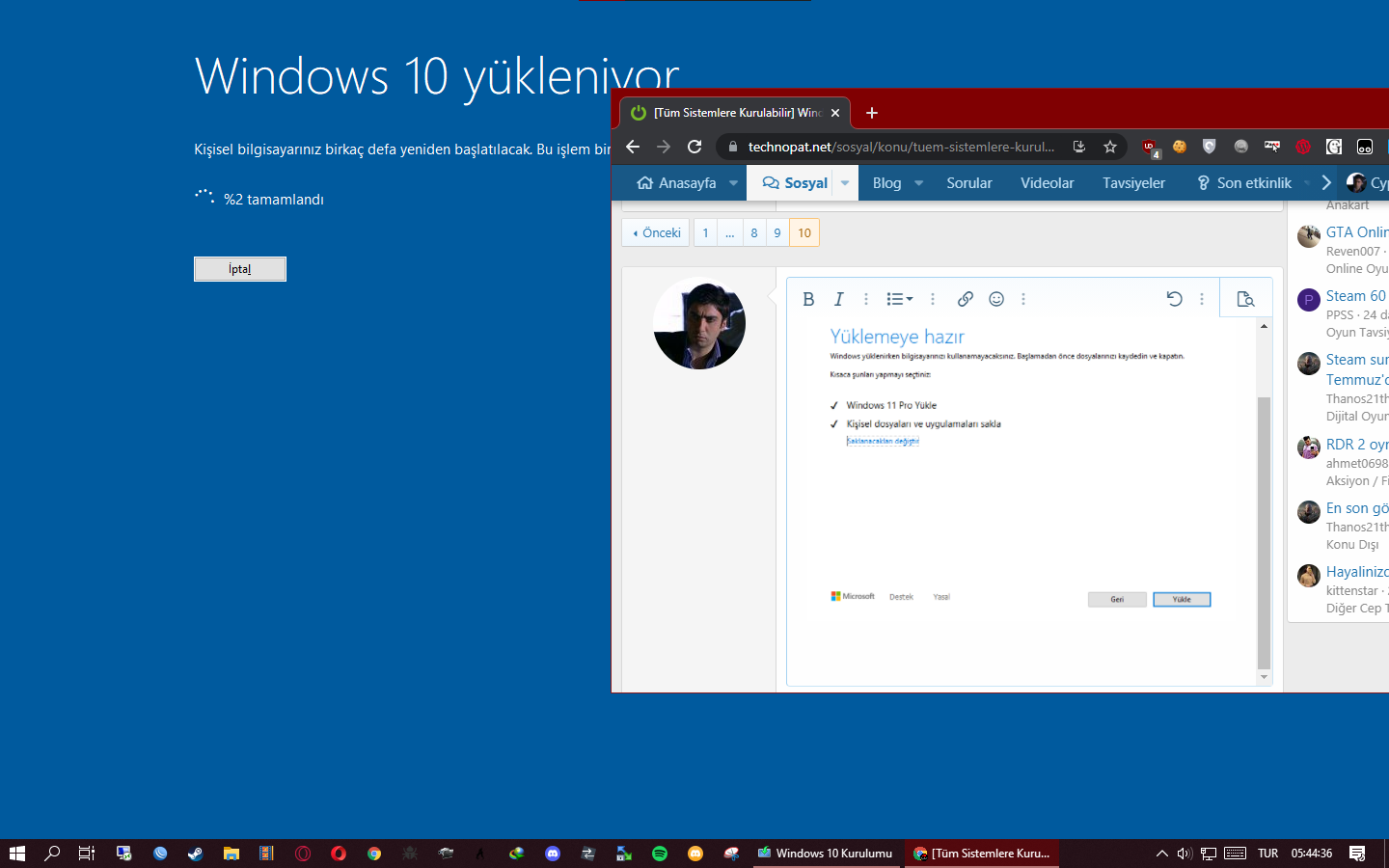
Task: Switch to the Tüm Sistemlere Kuru taskbar window
Action: click(x=982, y=854)
